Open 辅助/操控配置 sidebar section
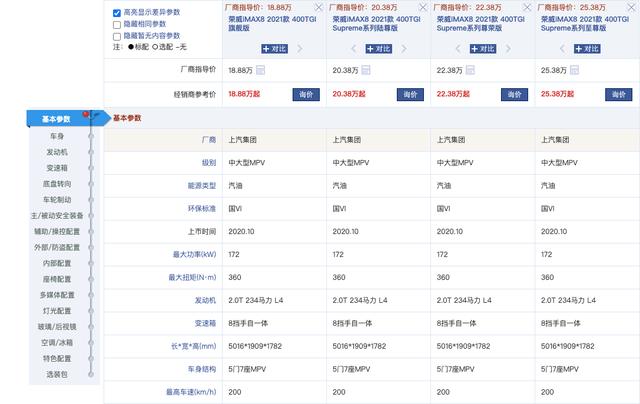Viewport: 640px width, 404px height. coord(57,231)
